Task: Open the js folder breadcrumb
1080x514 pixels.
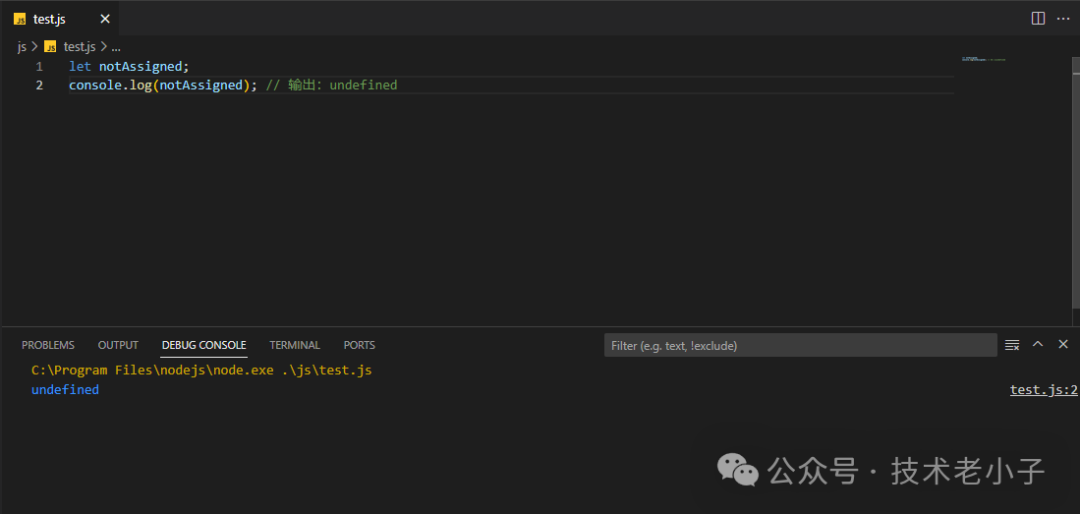Action: [x=22, y=46]
